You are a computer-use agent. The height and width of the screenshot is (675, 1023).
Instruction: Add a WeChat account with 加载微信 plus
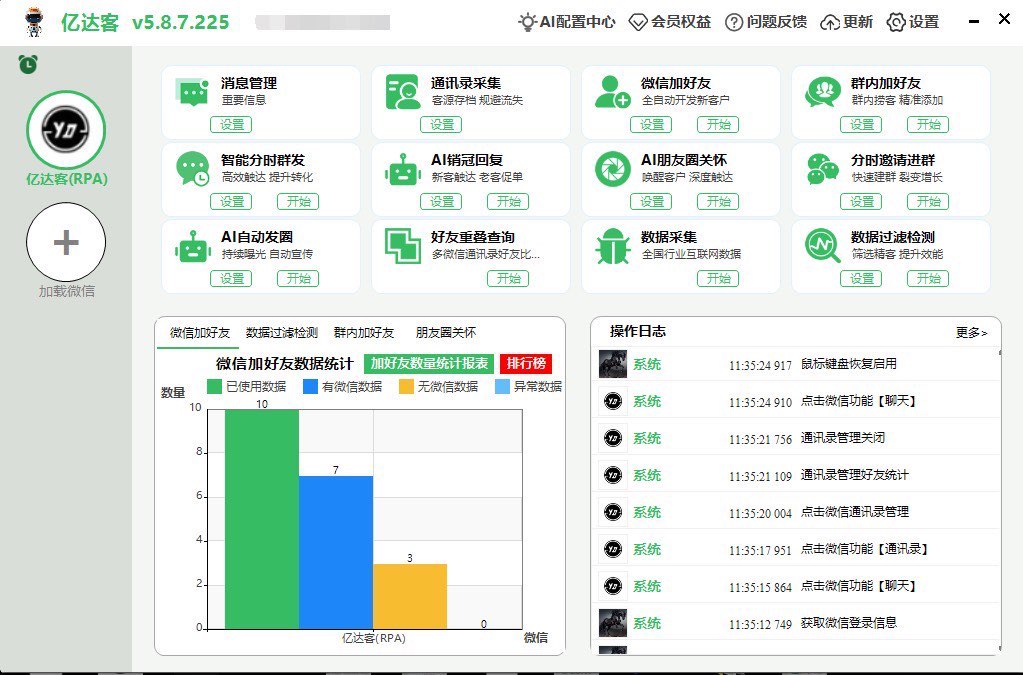[66, 244]
